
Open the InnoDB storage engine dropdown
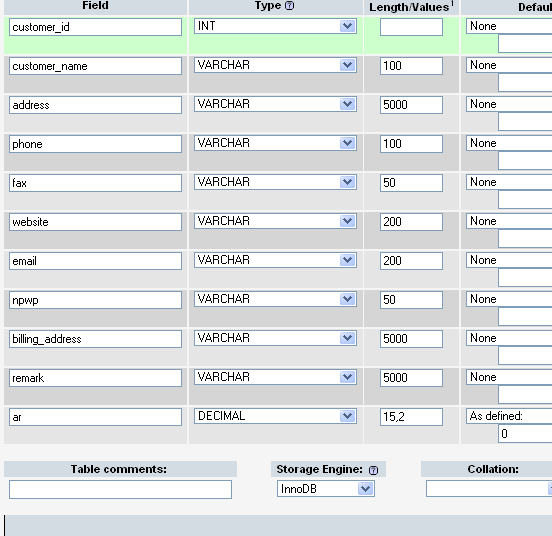coord(326,489)
